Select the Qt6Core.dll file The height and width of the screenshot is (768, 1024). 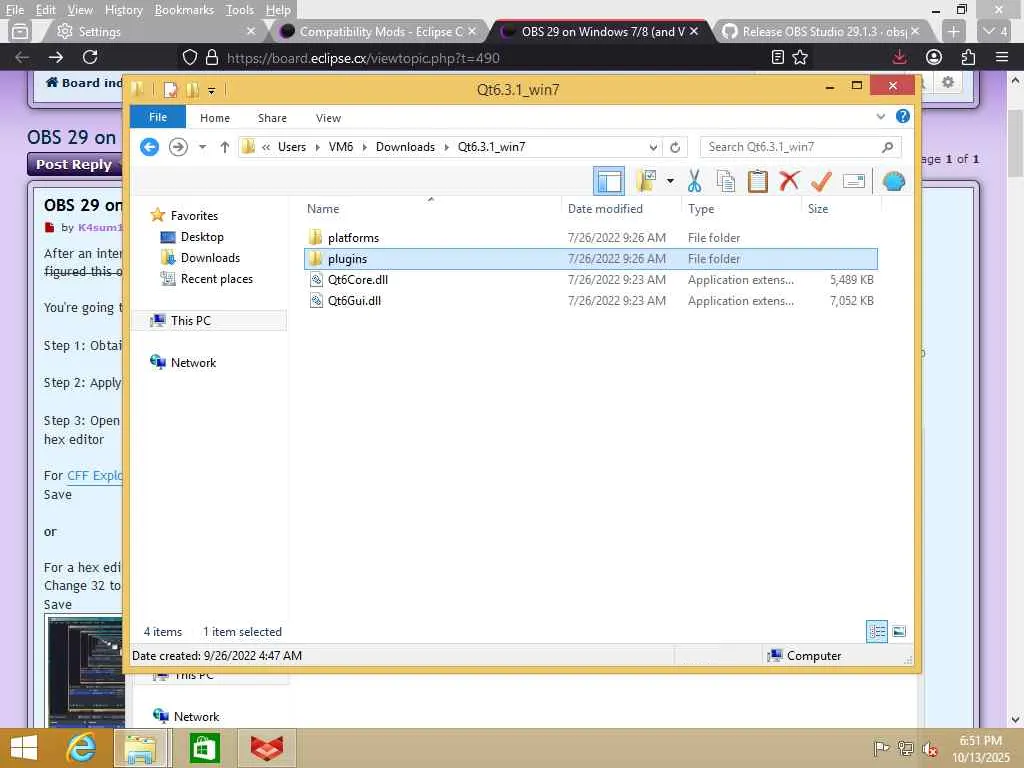590,280
